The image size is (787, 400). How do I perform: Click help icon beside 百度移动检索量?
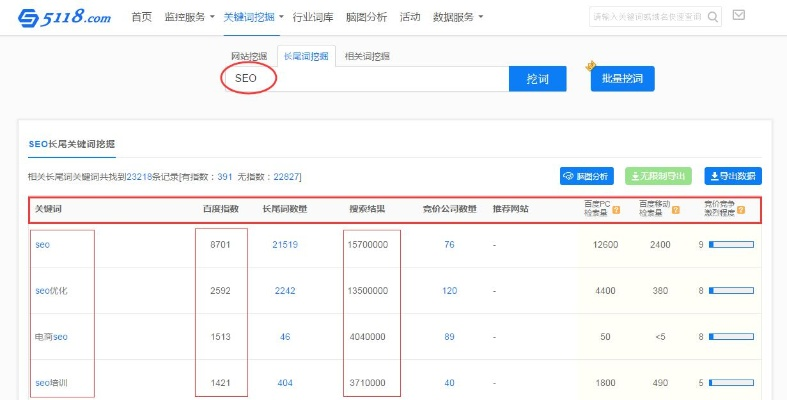pyautogui.click(x=676, y=209)
